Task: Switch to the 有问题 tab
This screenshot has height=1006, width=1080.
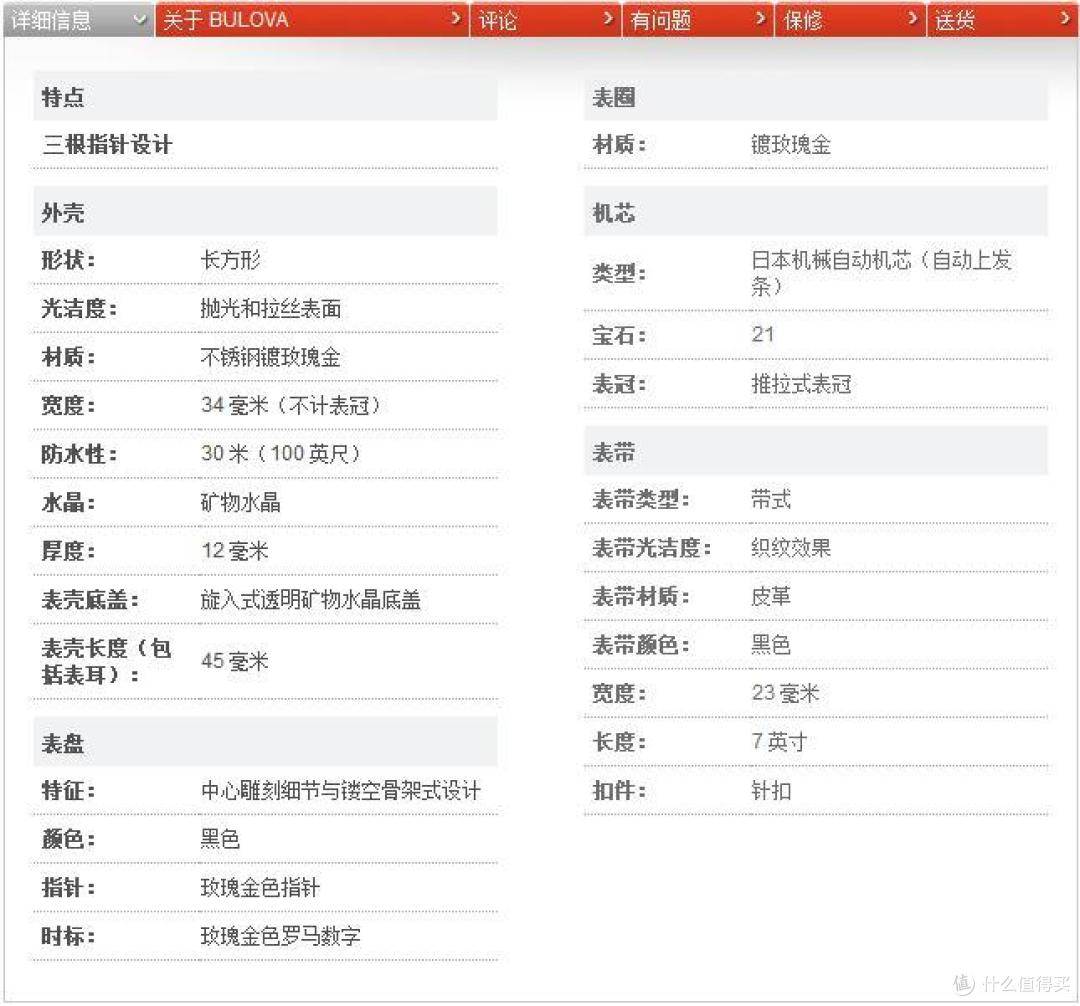Action: [x=697, y=19]
